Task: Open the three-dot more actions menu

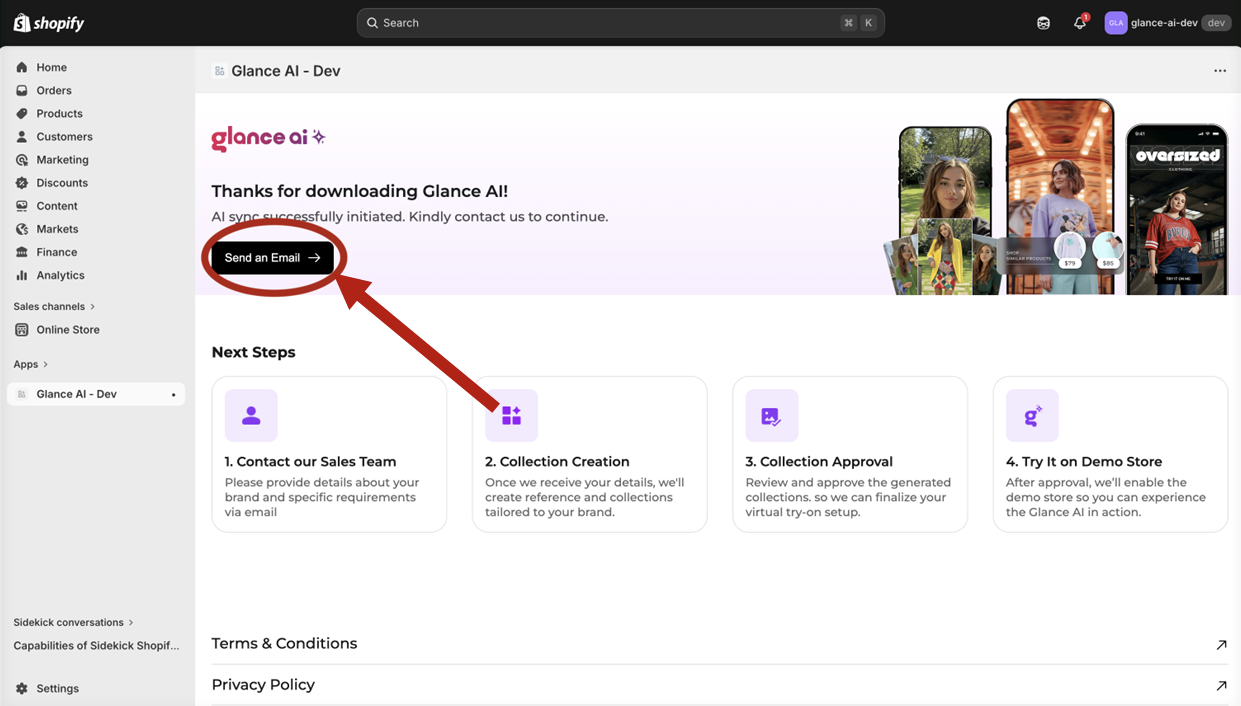Action: click(x=1220, y=71)
